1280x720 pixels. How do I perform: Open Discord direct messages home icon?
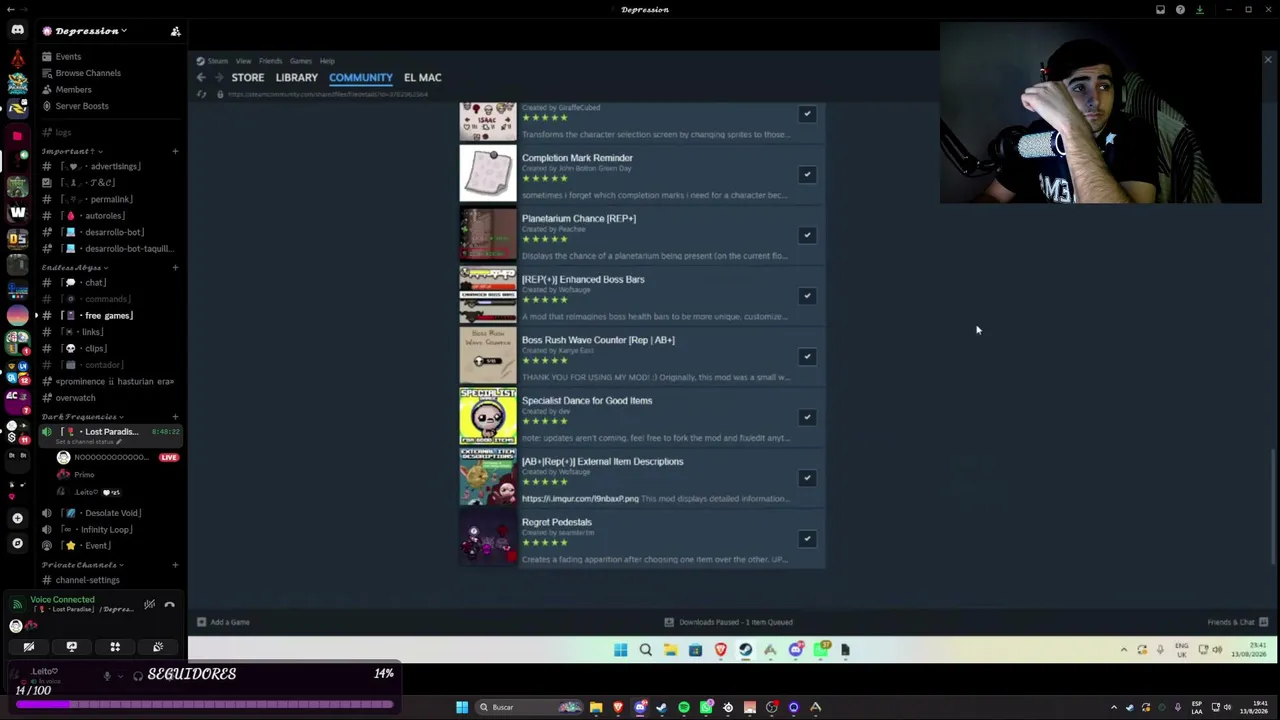[x=17, y=30]
